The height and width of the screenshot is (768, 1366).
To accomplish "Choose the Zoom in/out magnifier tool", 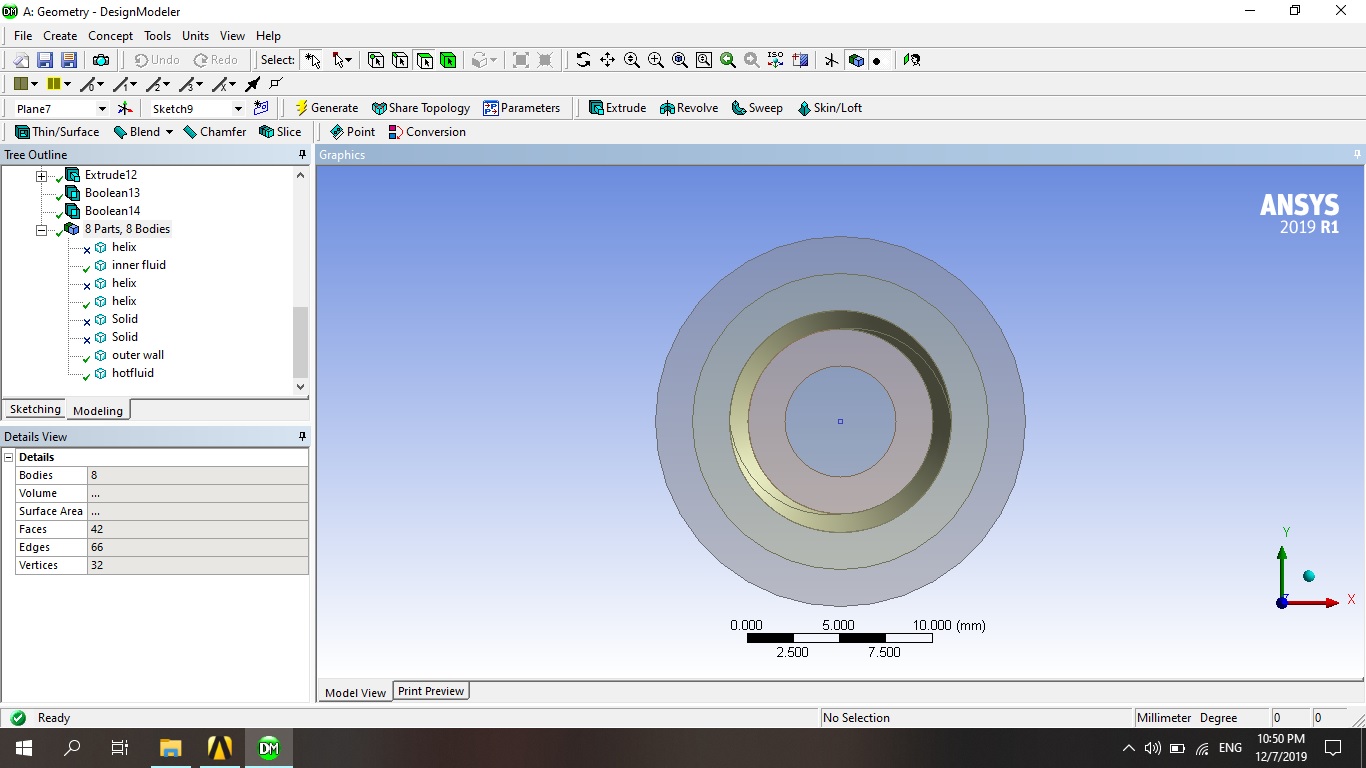I will [631, 60].
